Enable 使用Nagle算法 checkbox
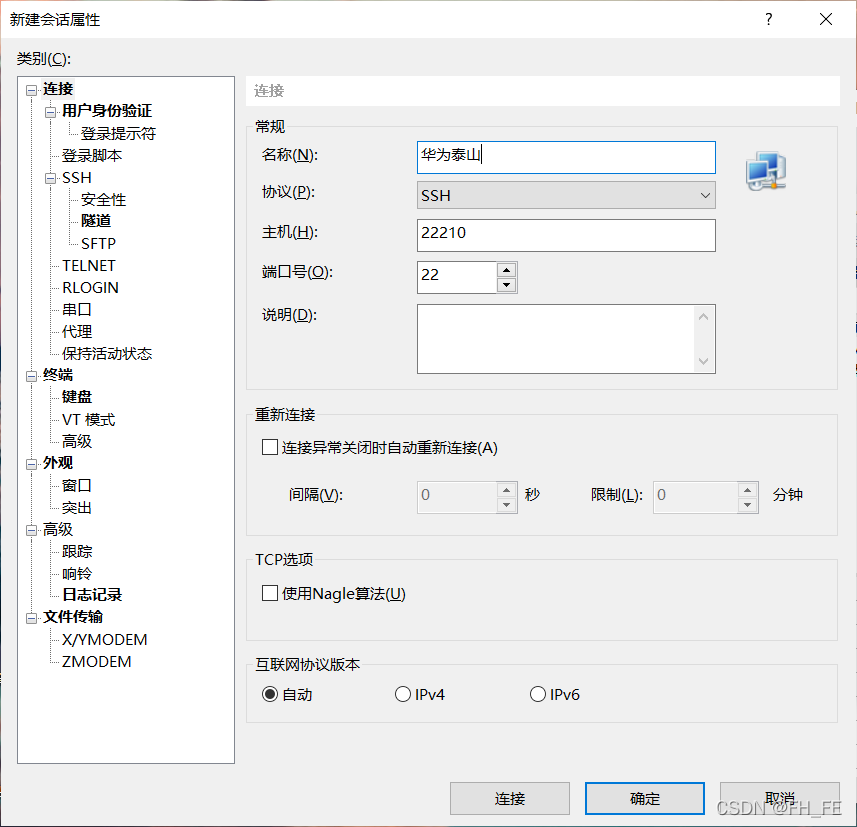Image resolution: width=857 pixels, height=827 pixels. point(269,593)
